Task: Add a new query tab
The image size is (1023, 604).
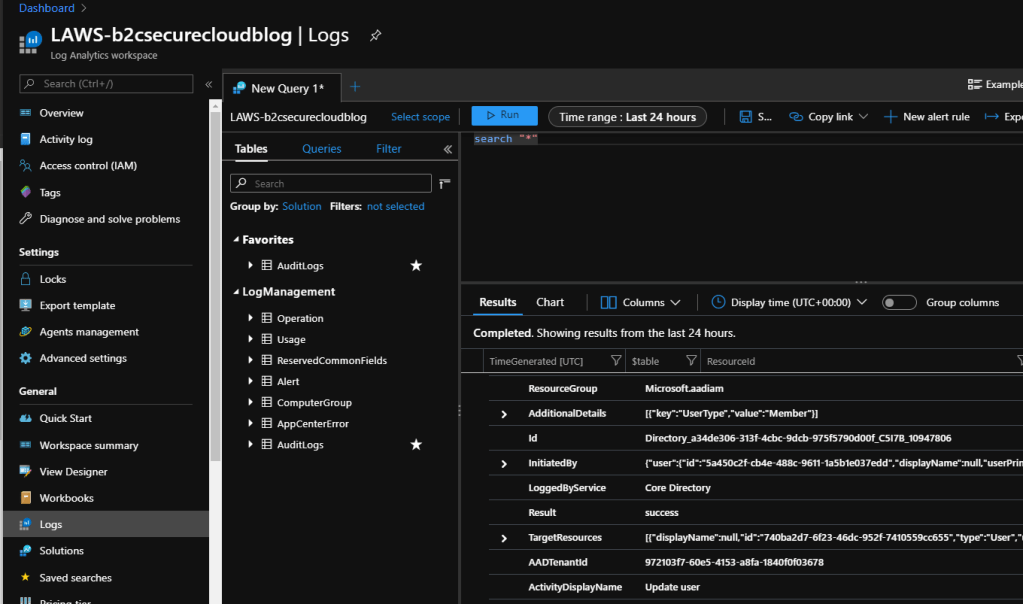Action: [x=355, y=87]
